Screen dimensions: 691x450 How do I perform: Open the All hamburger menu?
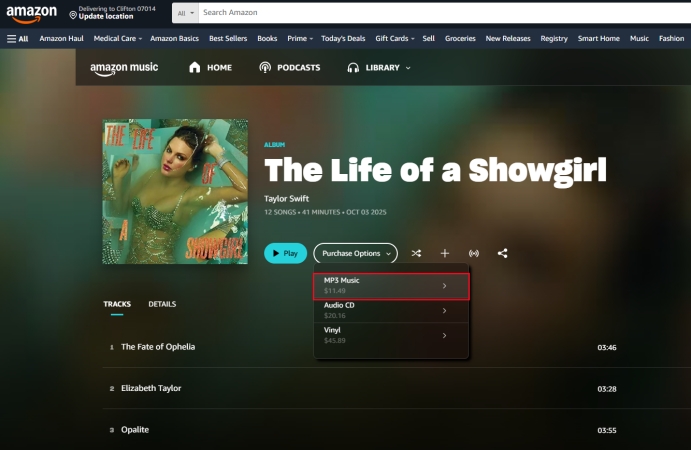18,39
